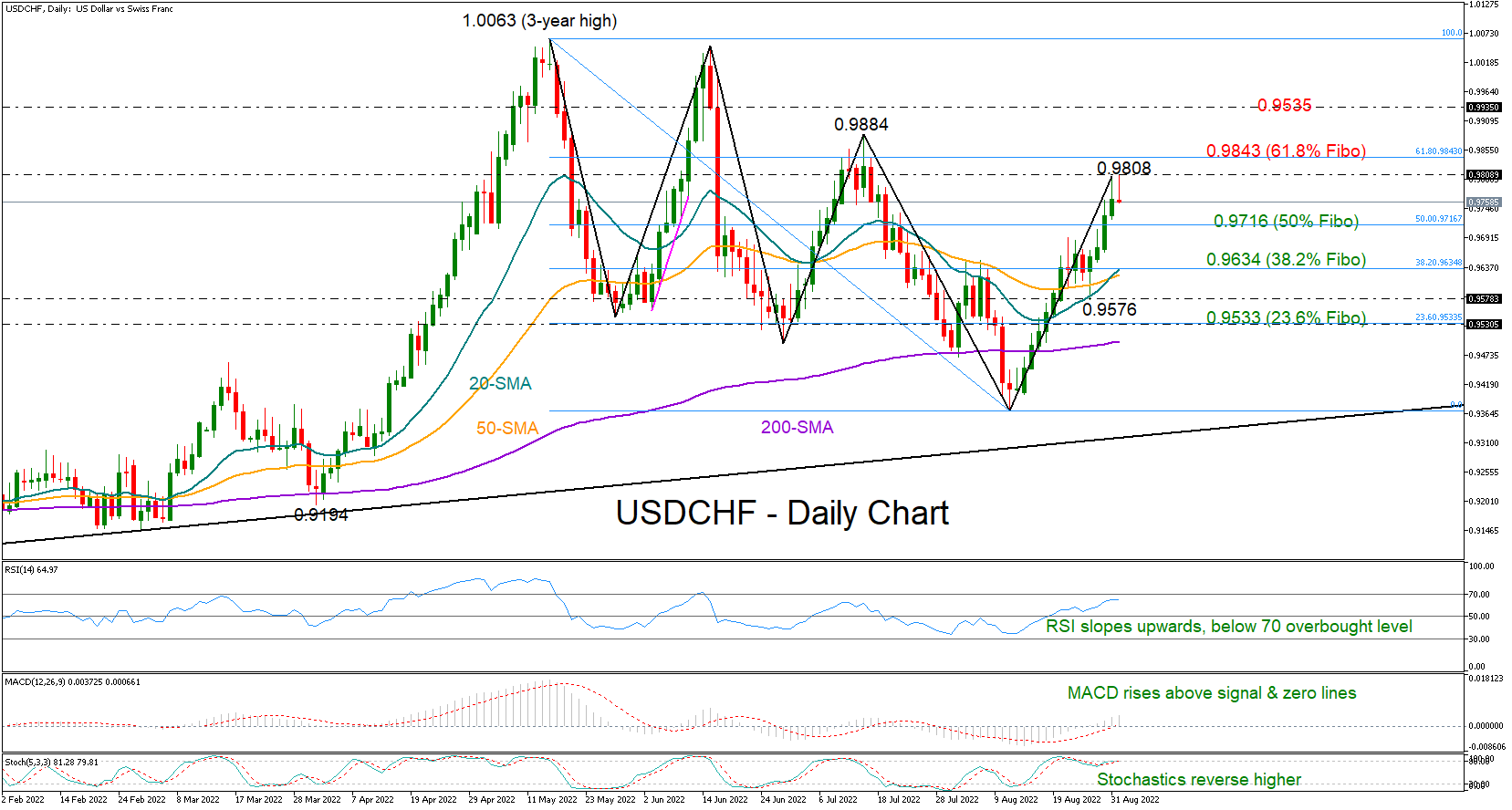Click the 2 Feb 2022 date label
1512x810 pixels.
(x=23, y=799)
